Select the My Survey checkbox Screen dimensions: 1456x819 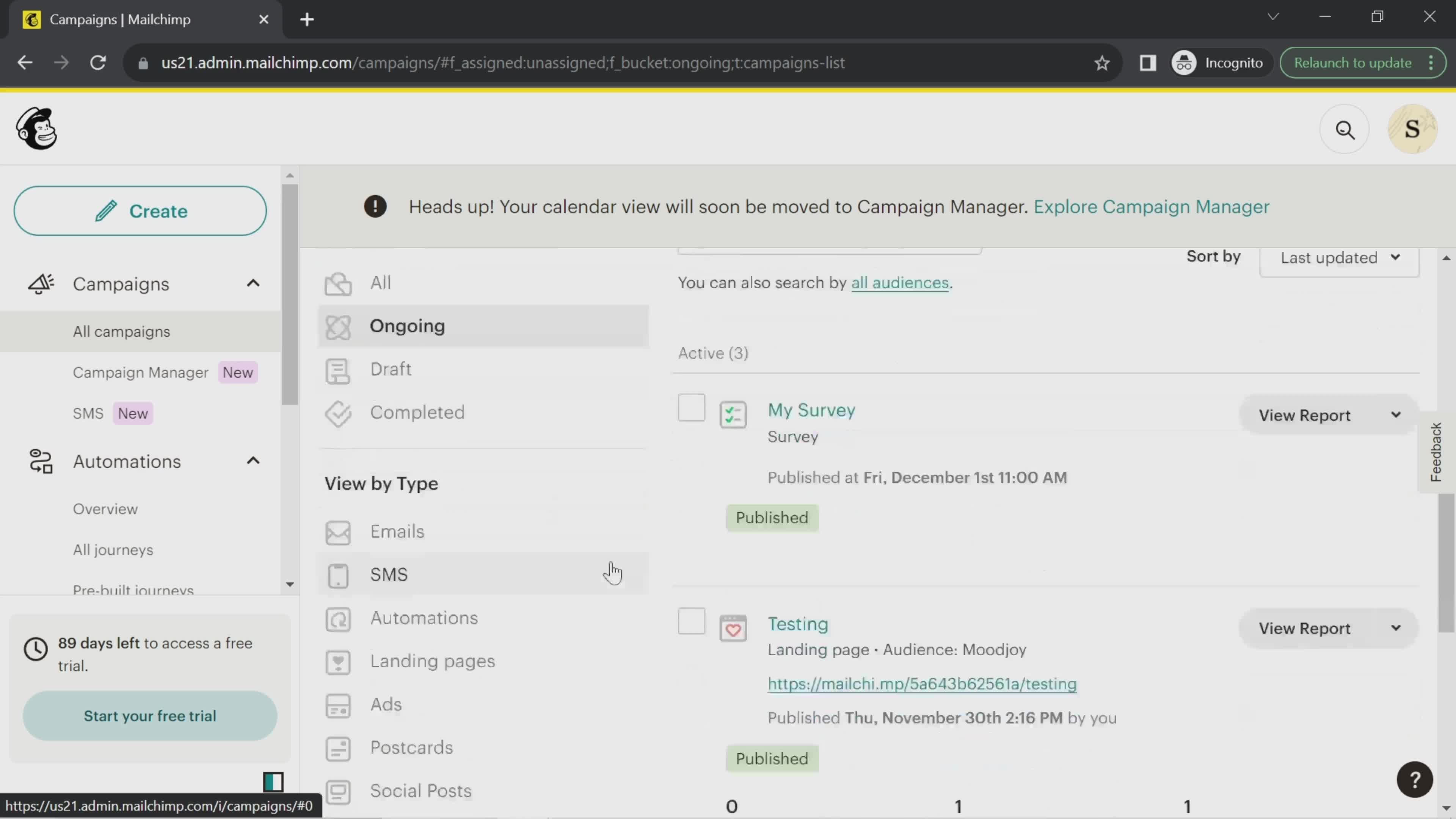coord(691,408)
